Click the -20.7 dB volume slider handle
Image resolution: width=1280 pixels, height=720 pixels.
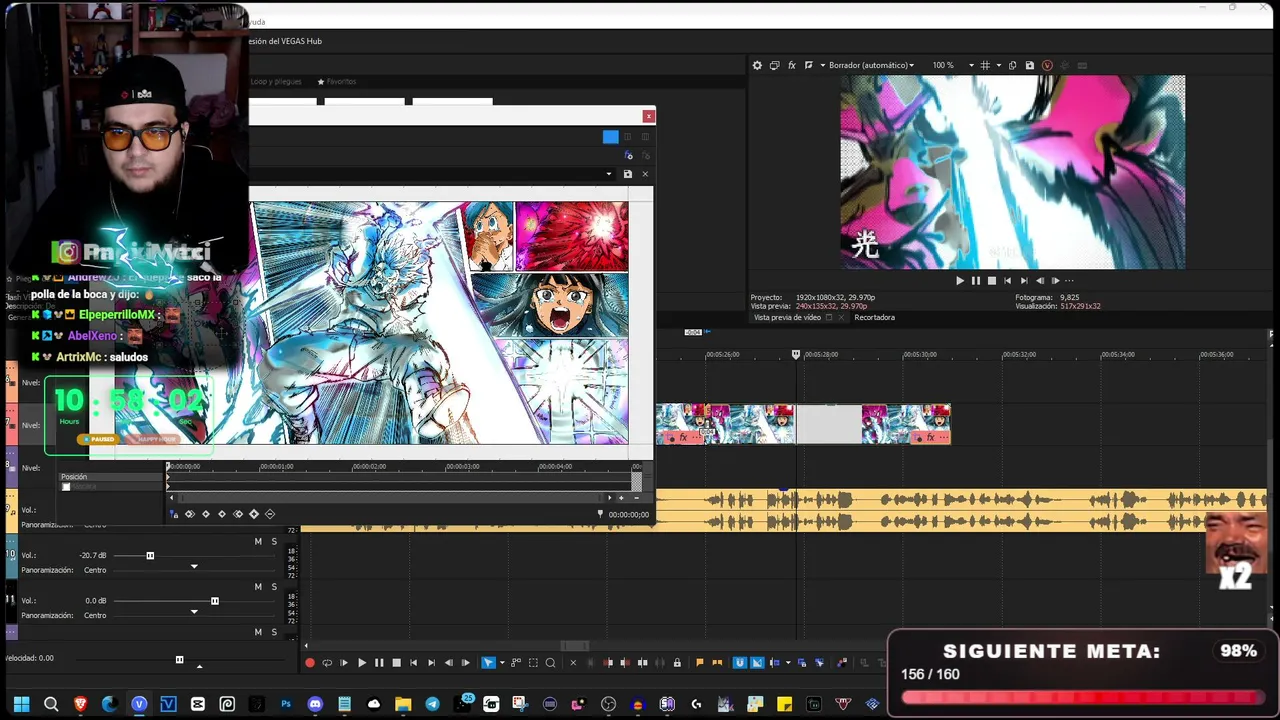tap(150, 555)
